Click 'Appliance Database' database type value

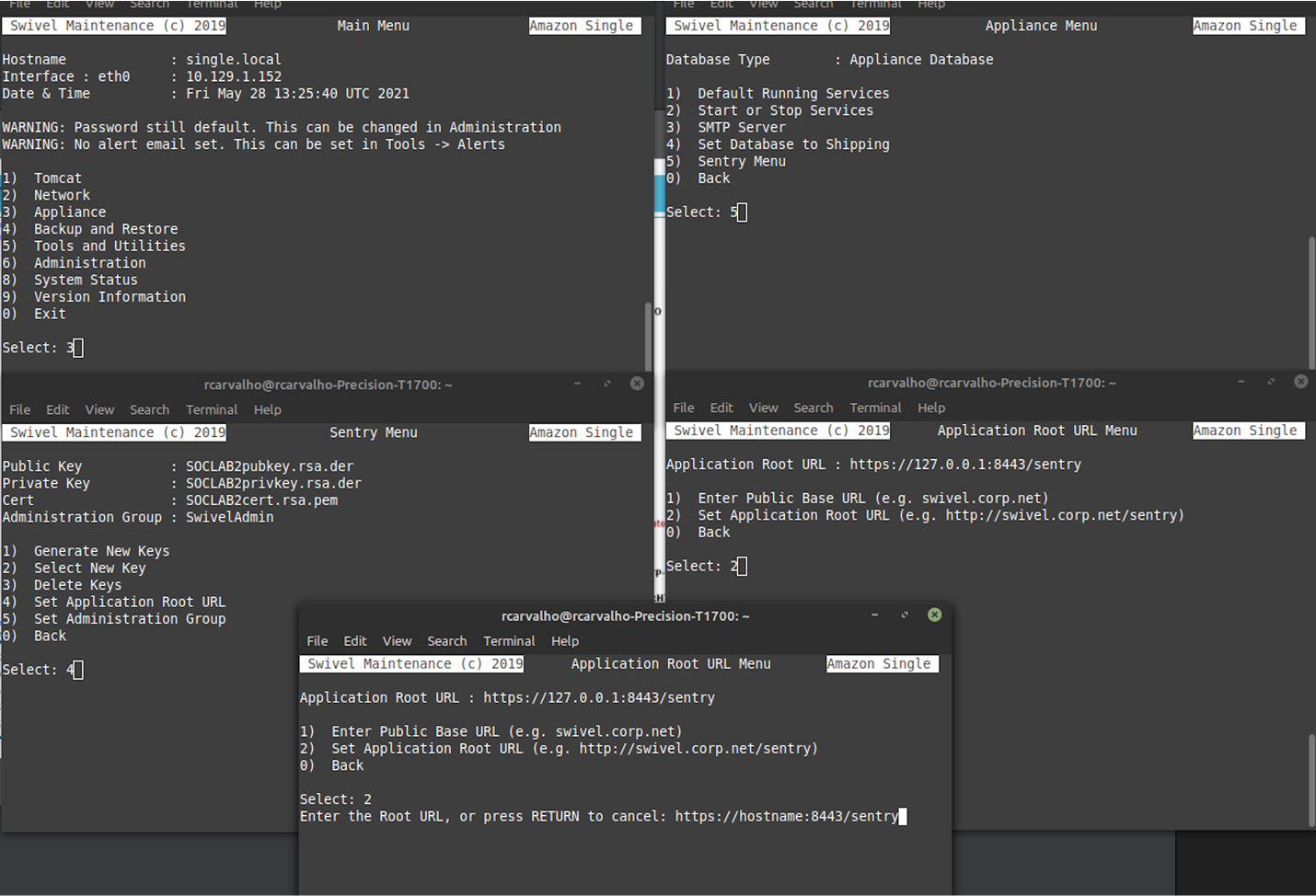(x=921, y=60)
